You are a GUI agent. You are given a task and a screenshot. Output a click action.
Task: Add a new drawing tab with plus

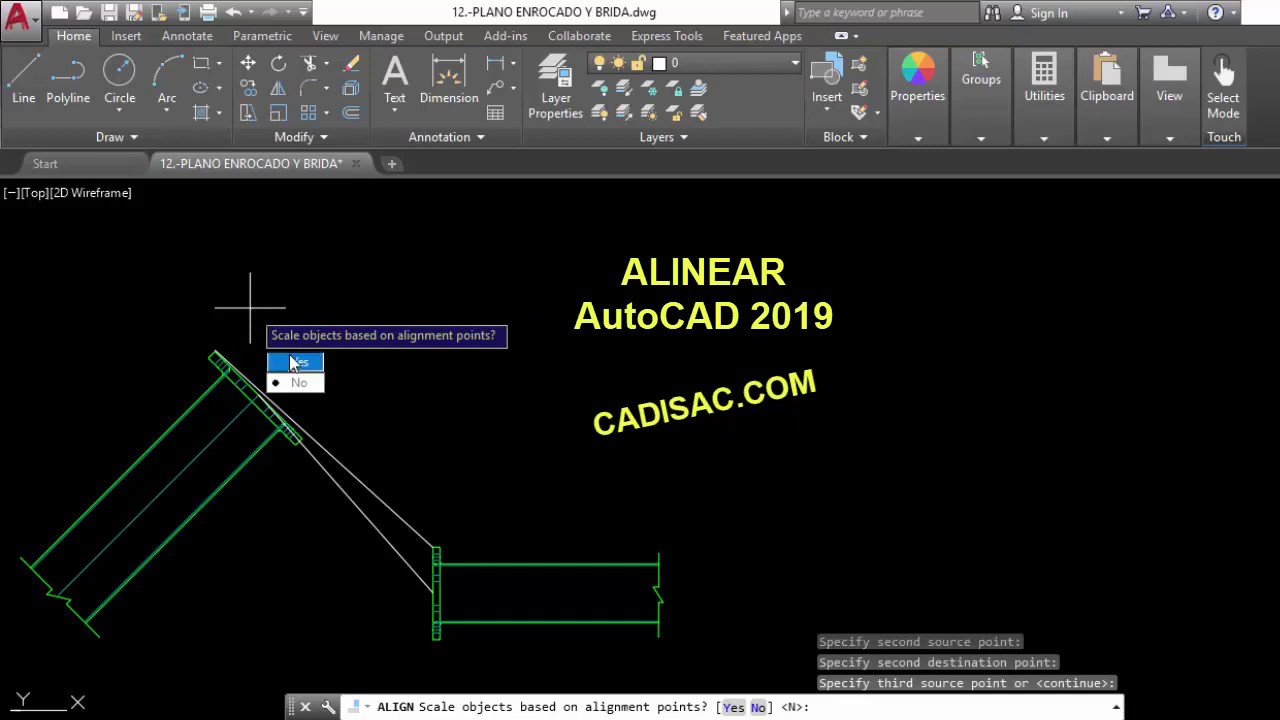click(392, 164)
